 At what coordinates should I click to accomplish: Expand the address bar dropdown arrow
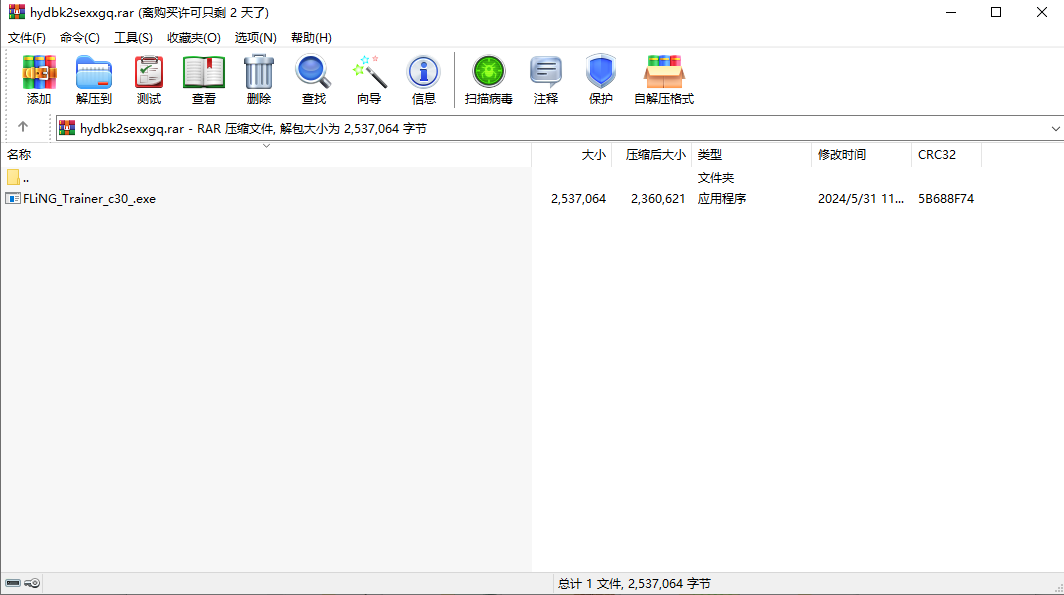point(1055,129)
